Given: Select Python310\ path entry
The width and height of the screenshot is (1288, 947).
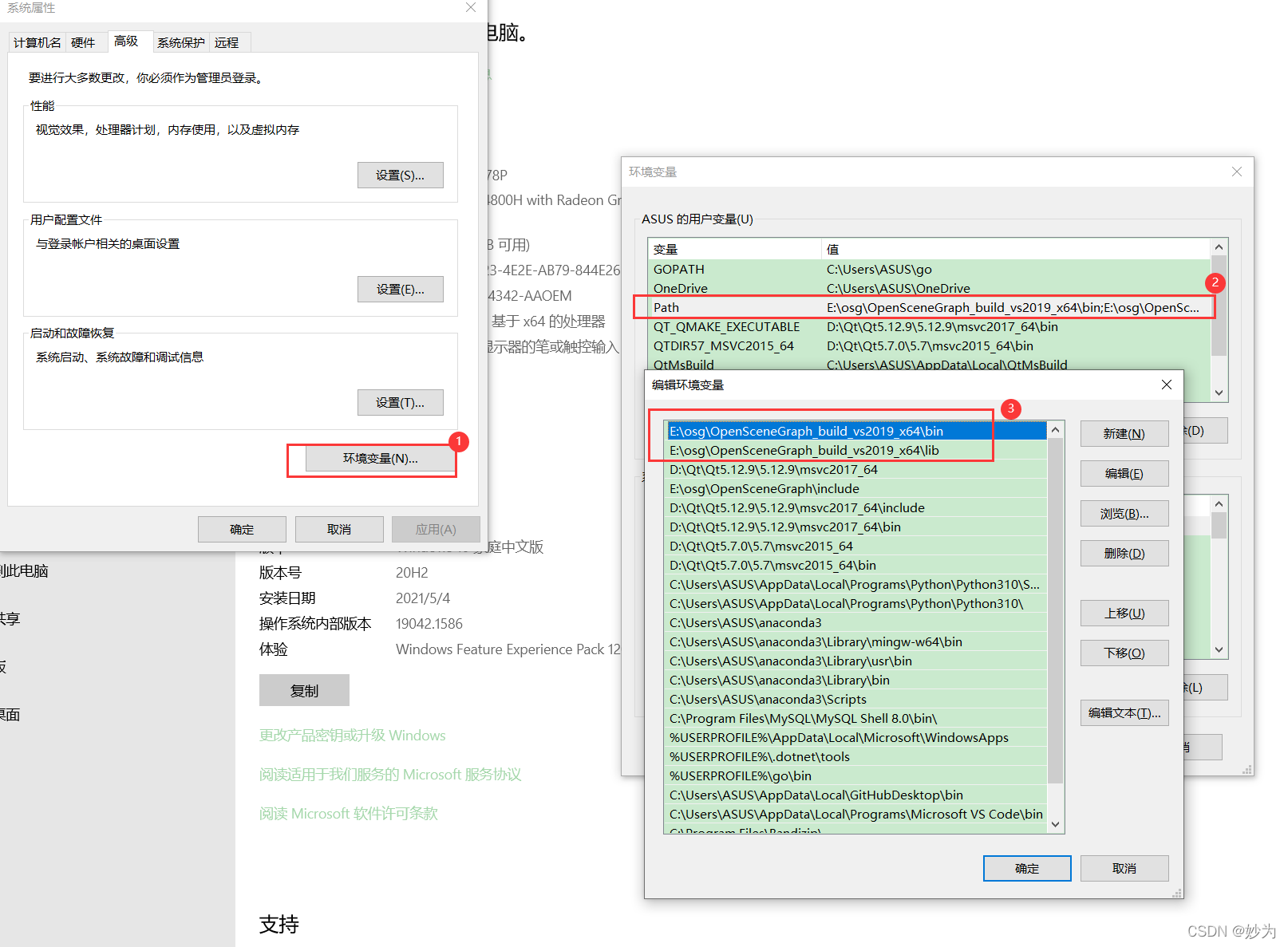Looking at the screenshot, I should (x=856, y=604).
